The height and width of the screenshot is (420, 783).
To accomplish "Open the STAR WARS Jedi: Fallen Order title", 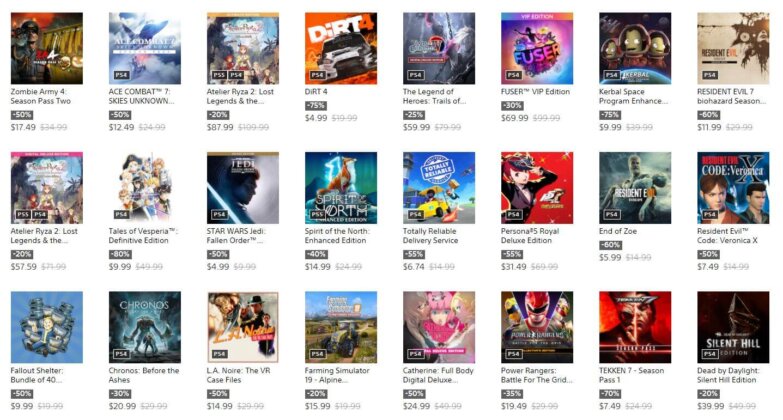I will (x=236, y=236).
